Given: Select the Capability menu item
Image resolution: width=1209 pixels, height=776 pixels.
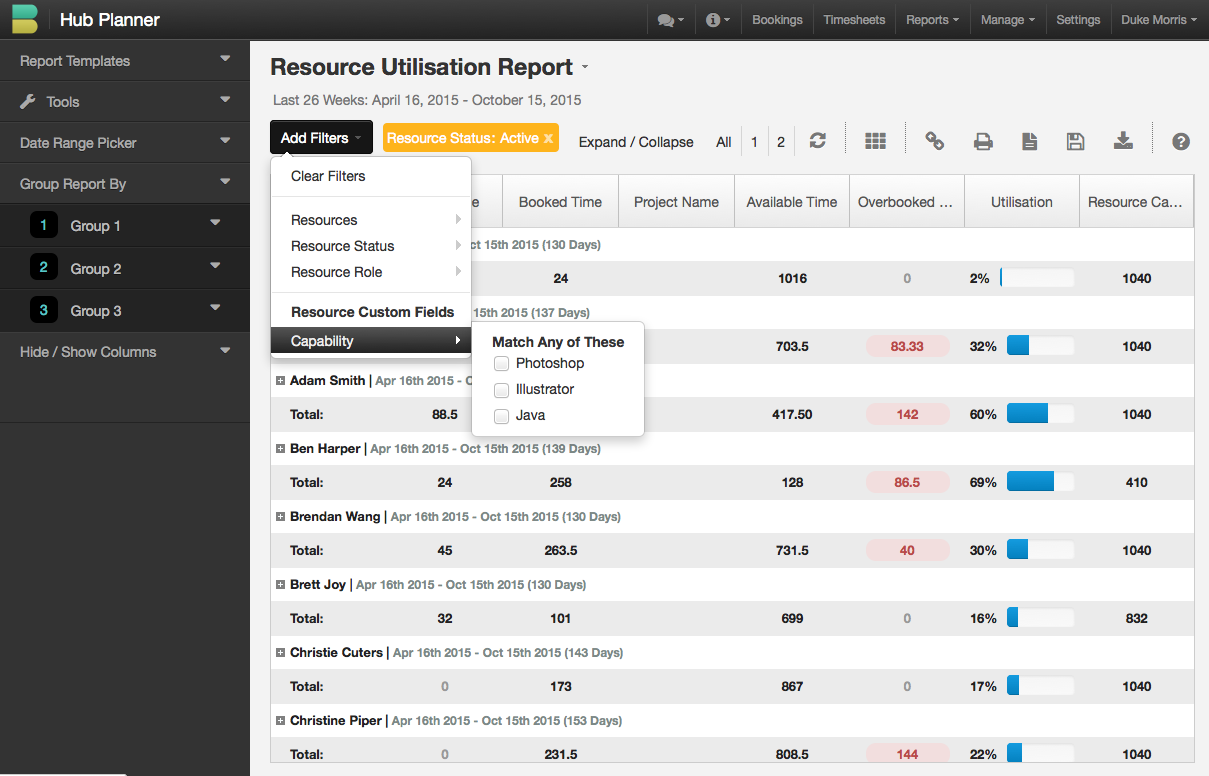Looking at the screenshot, I should (370, 341).
